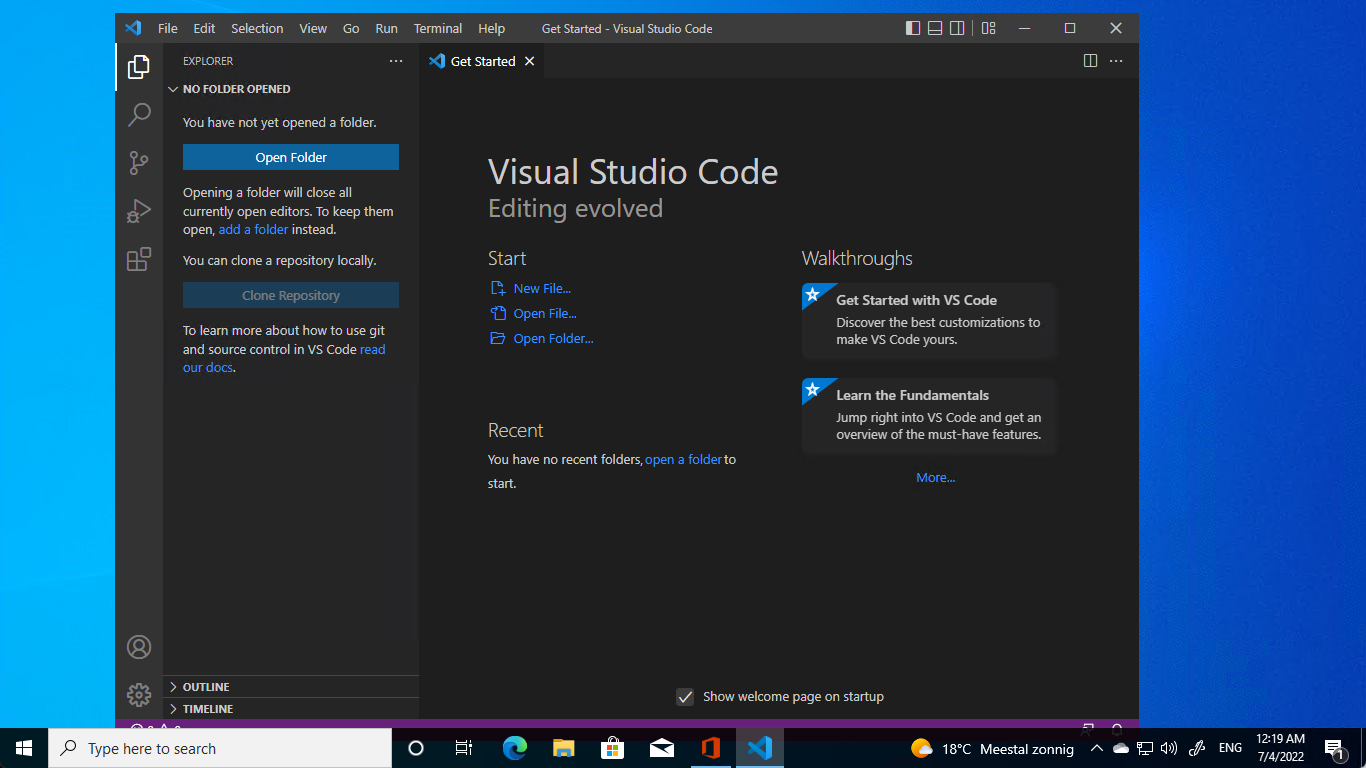Open OneDrive cloud icon in system tray

point(1121,748)
